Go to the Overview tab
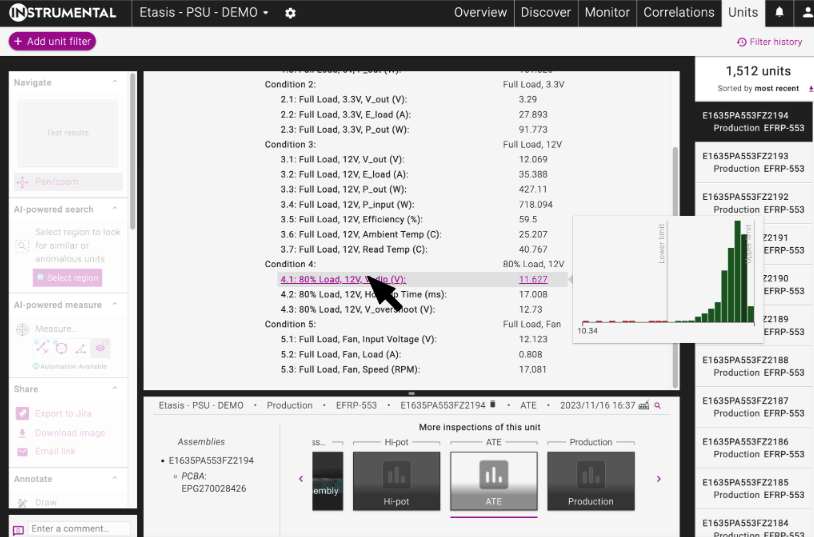Screen dimensions: 814x537 [480, 12]
